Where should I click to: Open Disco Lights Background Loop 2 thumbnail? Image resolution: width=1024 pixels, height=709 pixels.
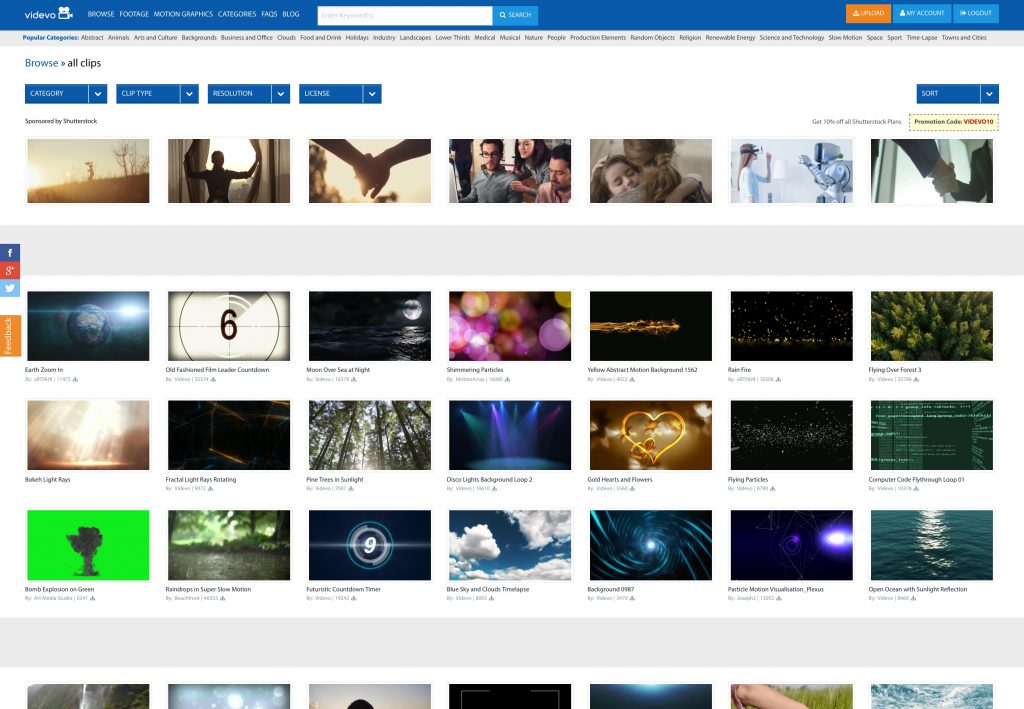pos(510,435)
